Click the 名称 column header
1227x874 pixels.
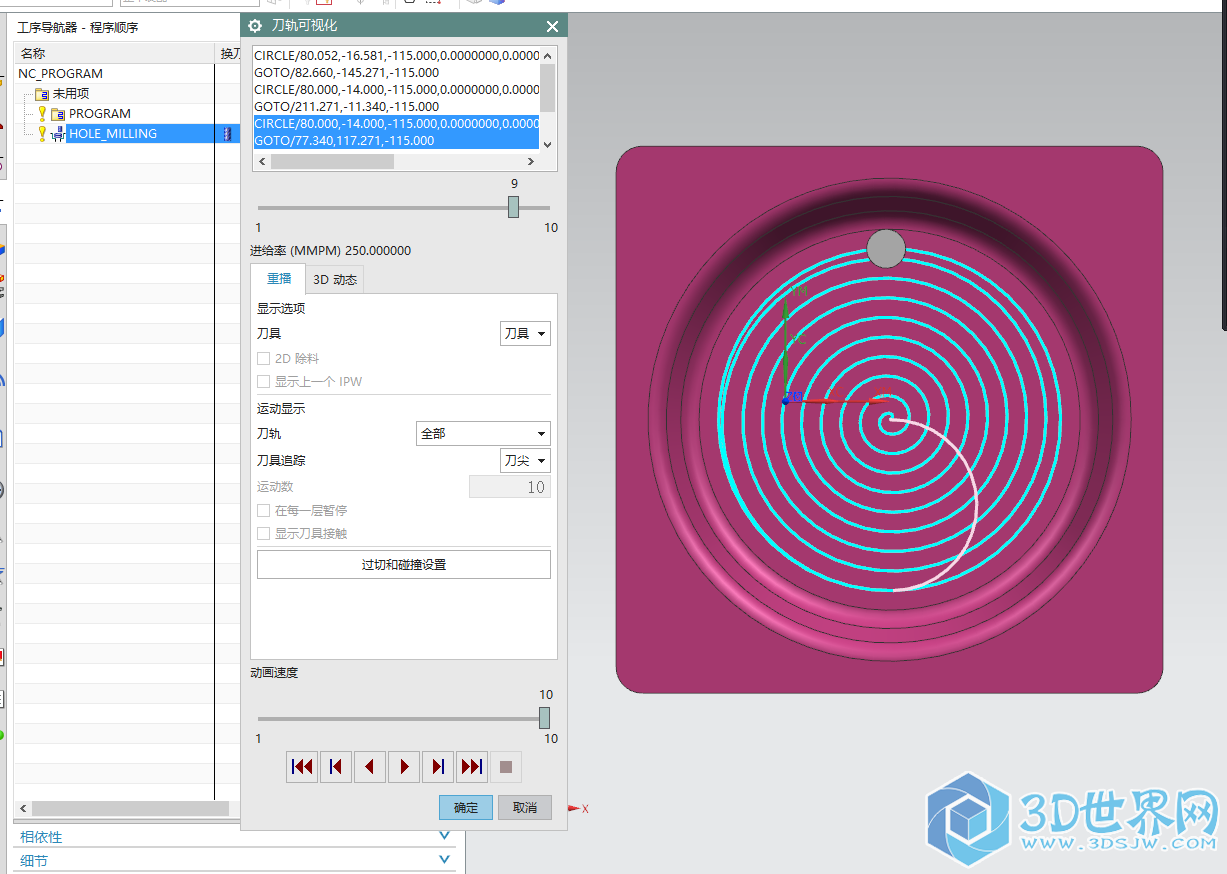(115, 53)
